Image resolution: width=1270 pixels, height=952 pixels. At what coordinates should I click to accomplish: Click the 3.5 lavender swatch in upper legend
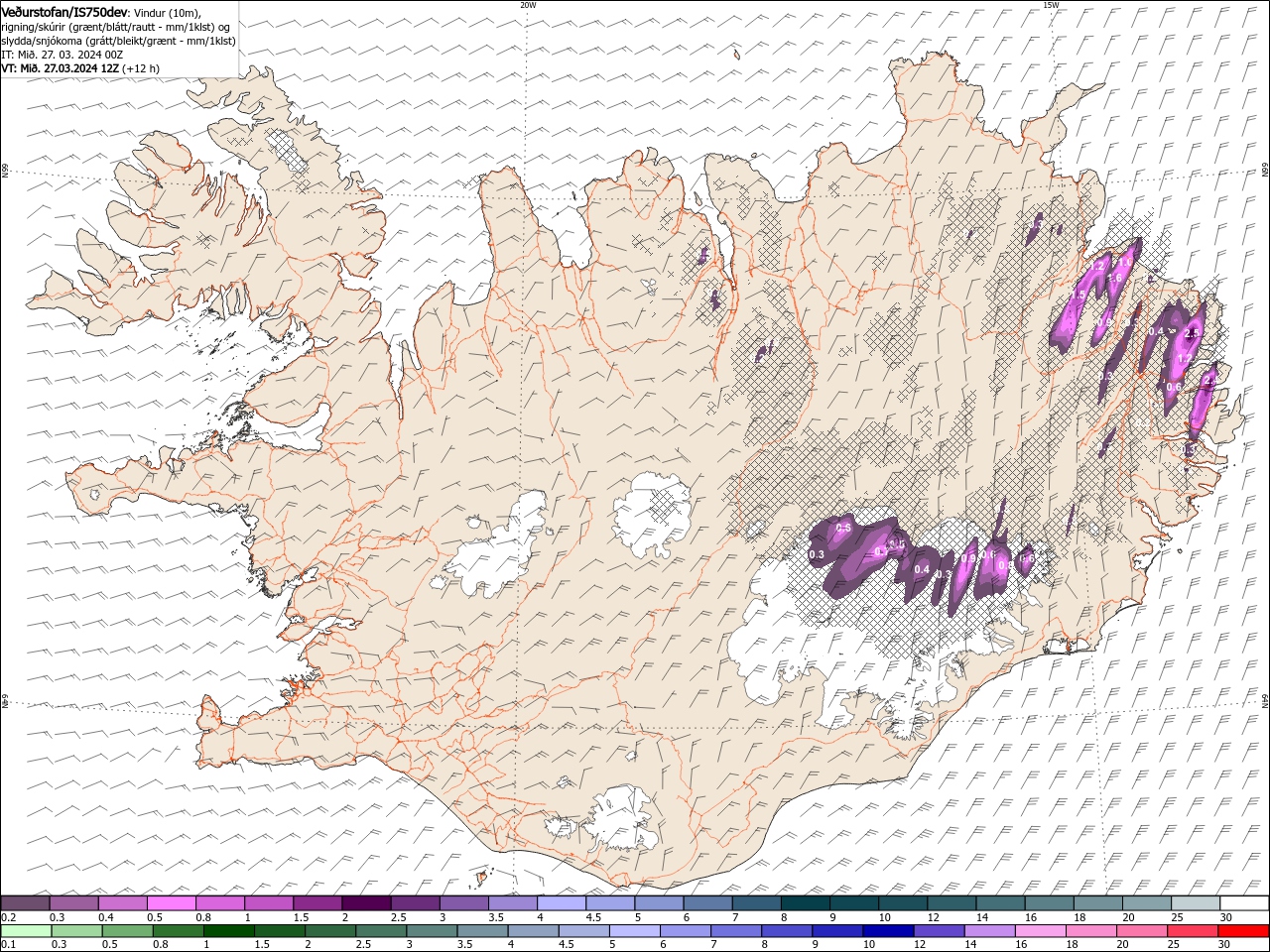point(512,903)
